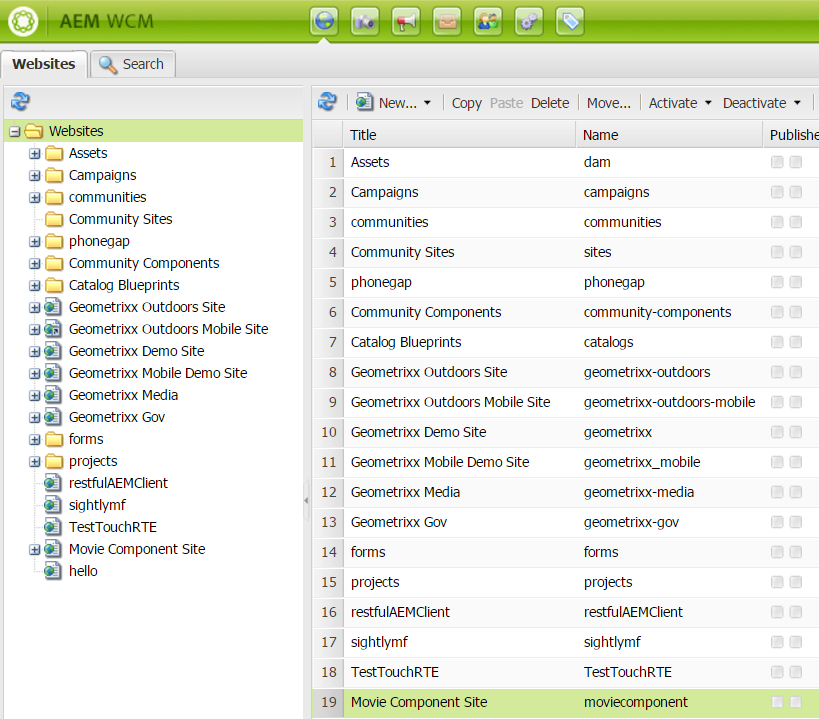The image size is (819, 719).
Task: Open the Users people icon in header
Action: (x=488, y=21)
